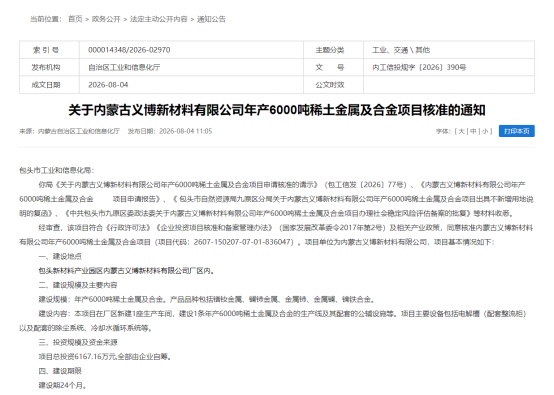Set font size to 小
Screen dimensions: 554x395
click(x=485, y=131)
